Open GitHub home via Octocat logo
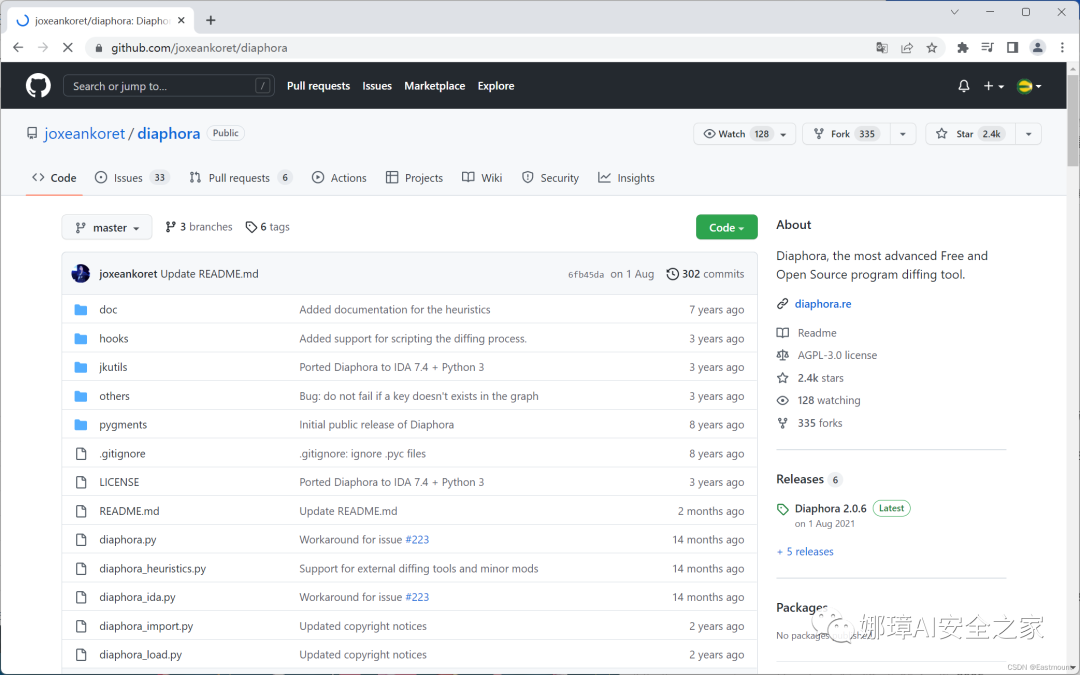This screenshot has height=675, width=1080. point(38,85)
